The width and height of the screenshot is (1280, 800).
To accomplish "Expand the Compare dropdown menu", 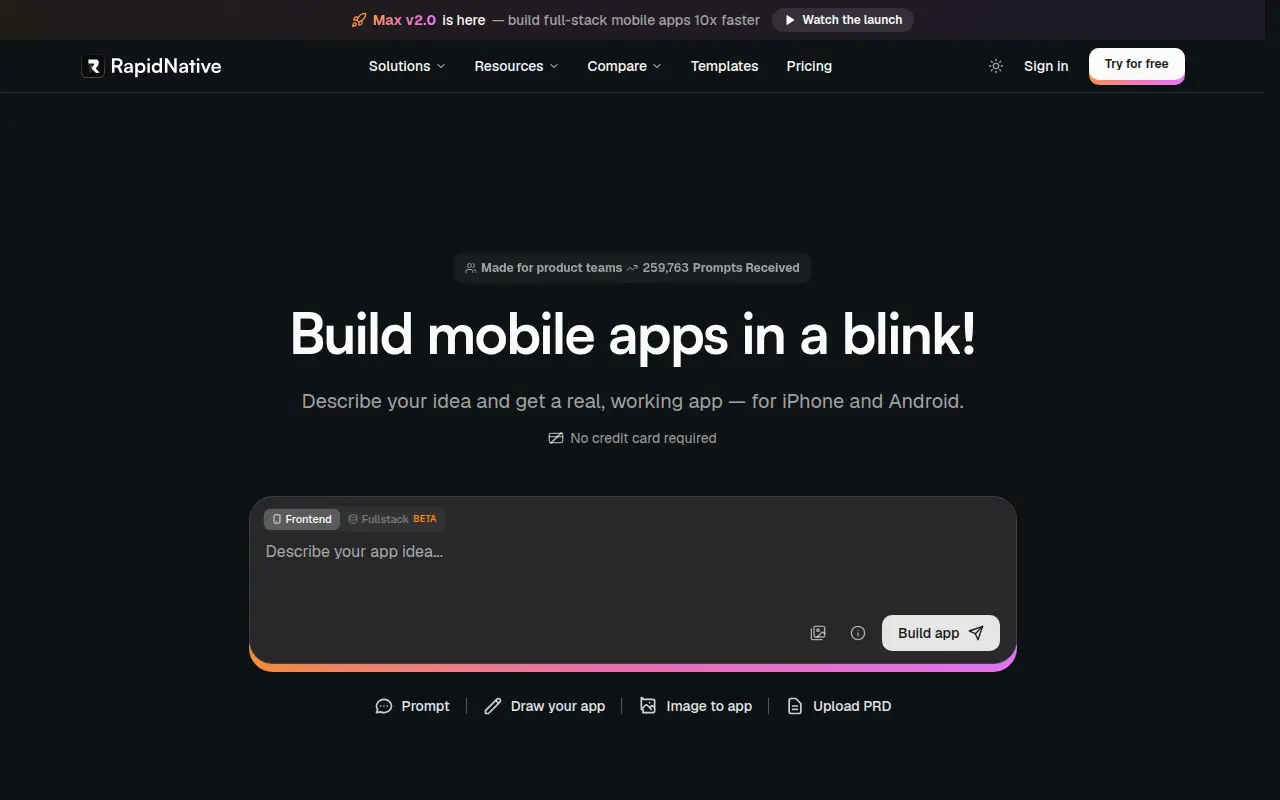I will (624, 66).
